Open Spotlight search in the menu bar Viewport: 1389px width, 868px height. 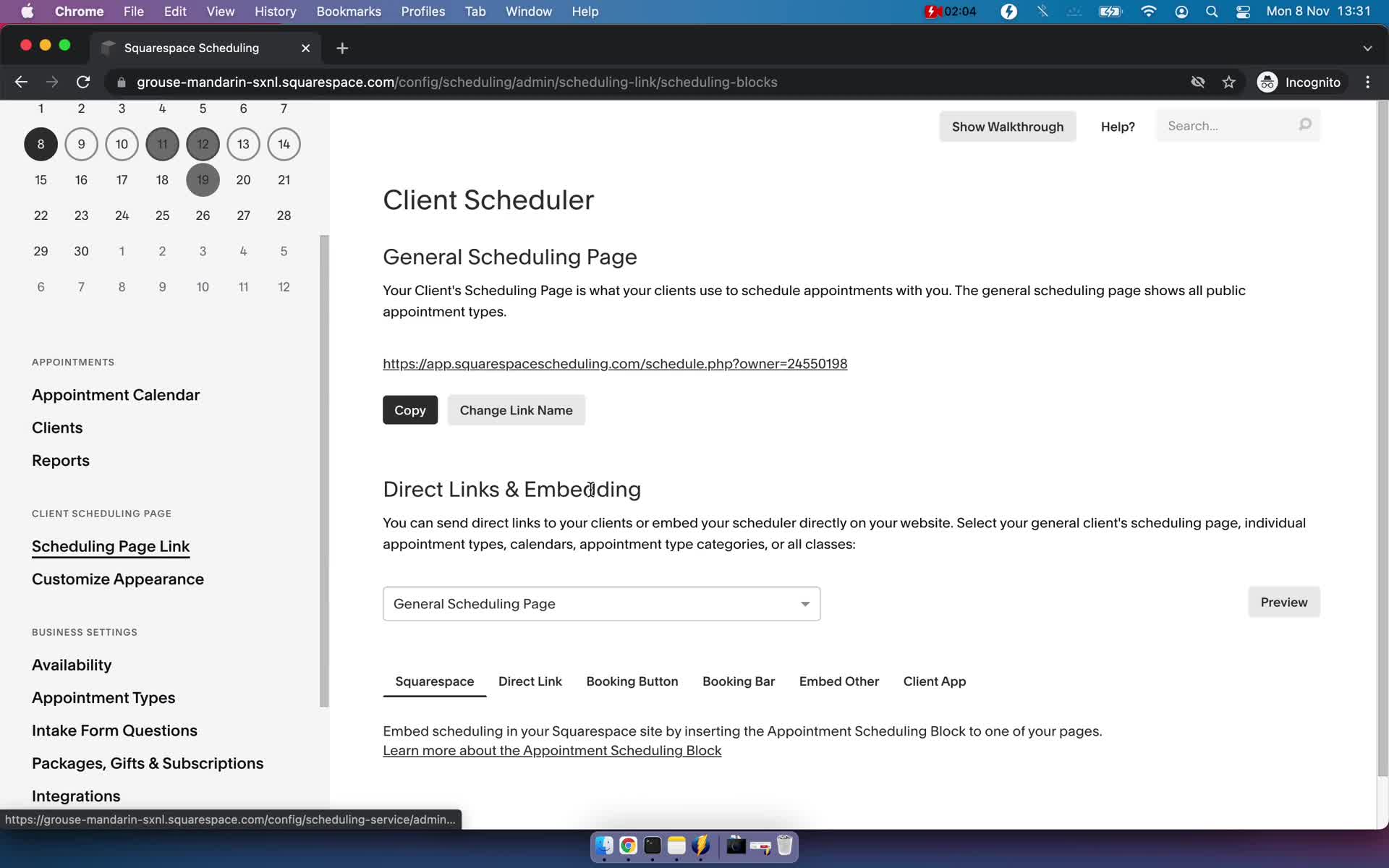(x=1212, y=12)
